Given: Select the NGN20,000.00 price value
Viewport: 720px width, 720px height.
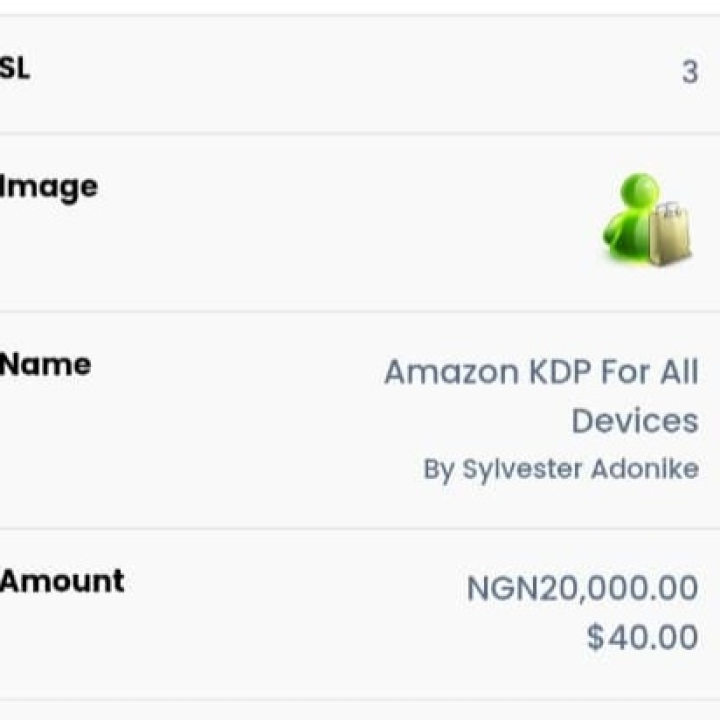Looking at the screenshot, I should (x=583, y=588).
